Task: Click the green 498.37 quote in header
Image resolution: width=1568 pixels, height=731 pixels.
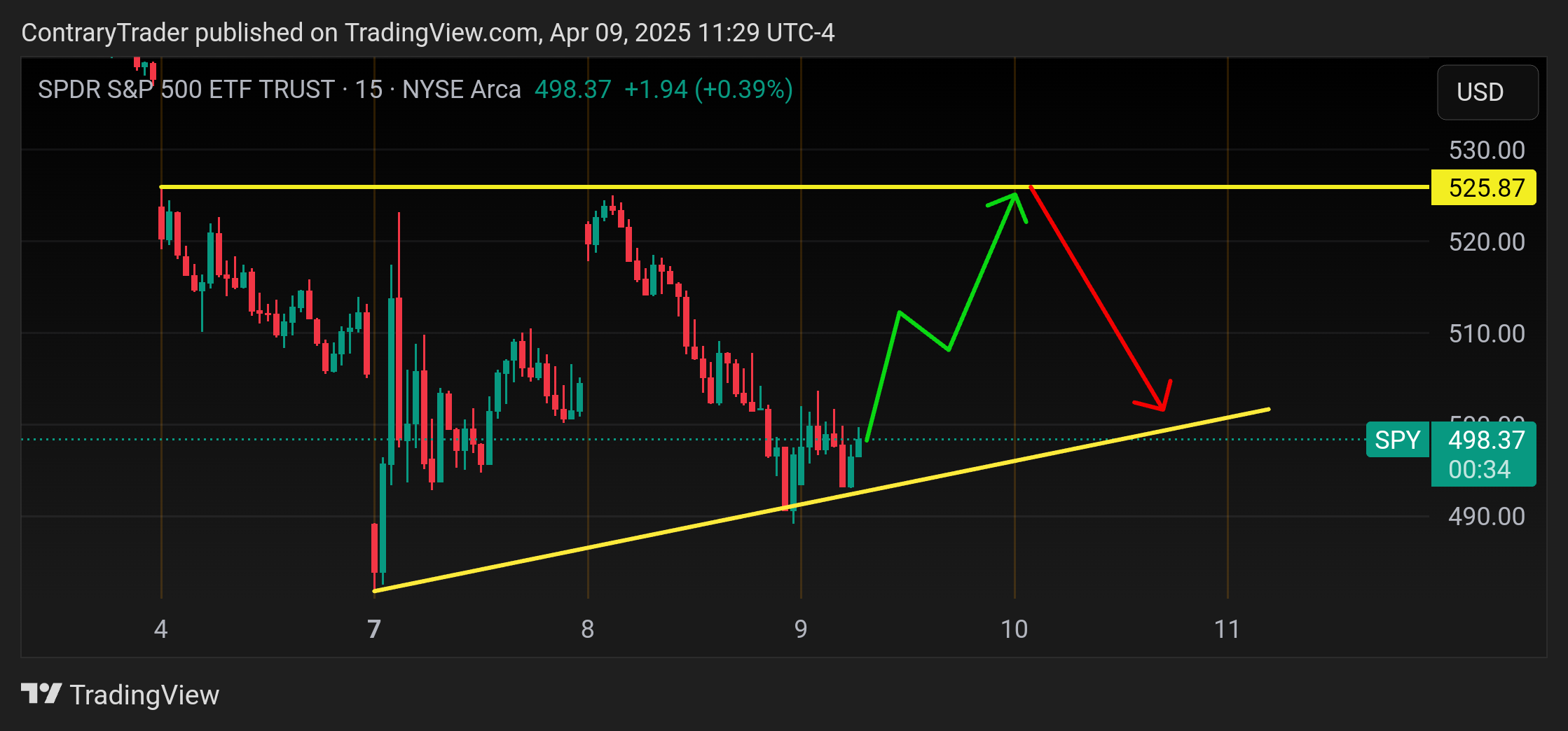Action: (x=573, y=90)
